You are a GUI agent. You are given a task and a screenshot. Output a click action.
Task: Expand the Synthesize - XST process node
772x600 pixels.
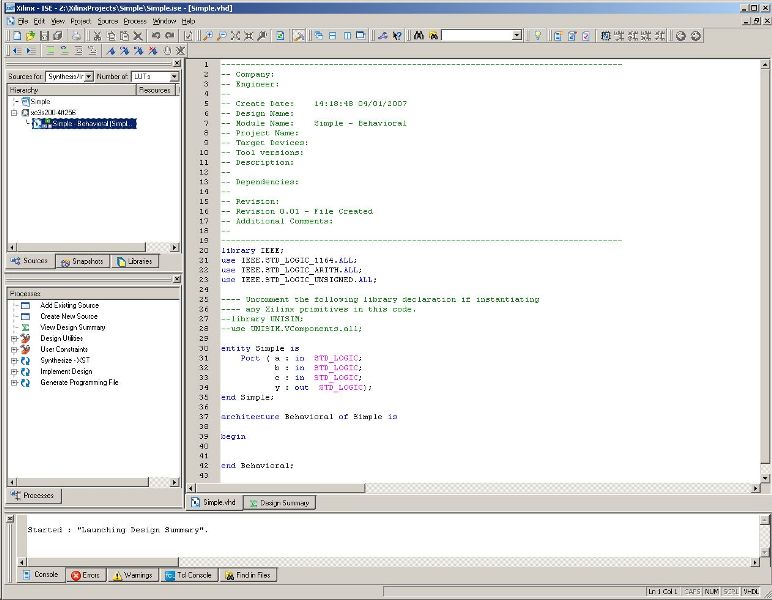(14, 361)
